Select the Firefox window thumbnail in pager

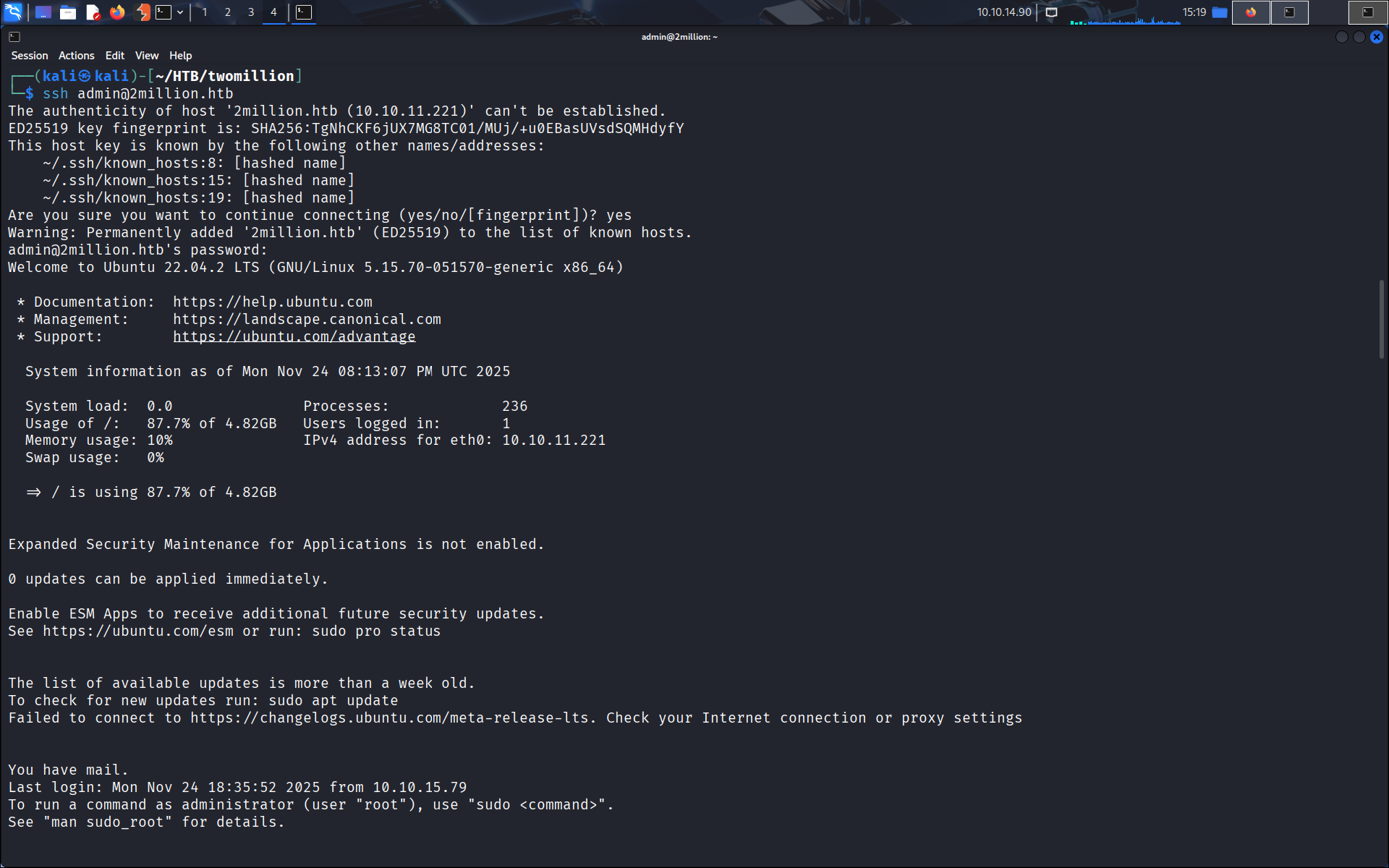pyautogui.click(x=1251, y=12)
